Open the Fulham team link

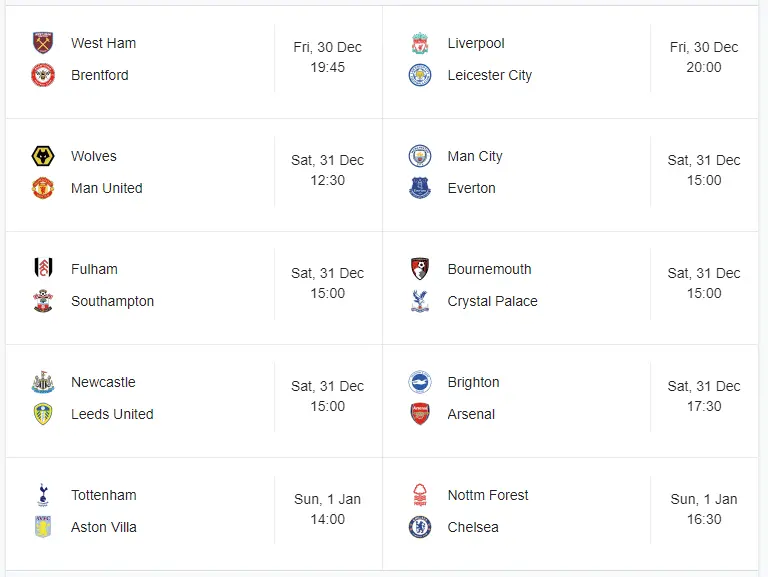(94, 269)
